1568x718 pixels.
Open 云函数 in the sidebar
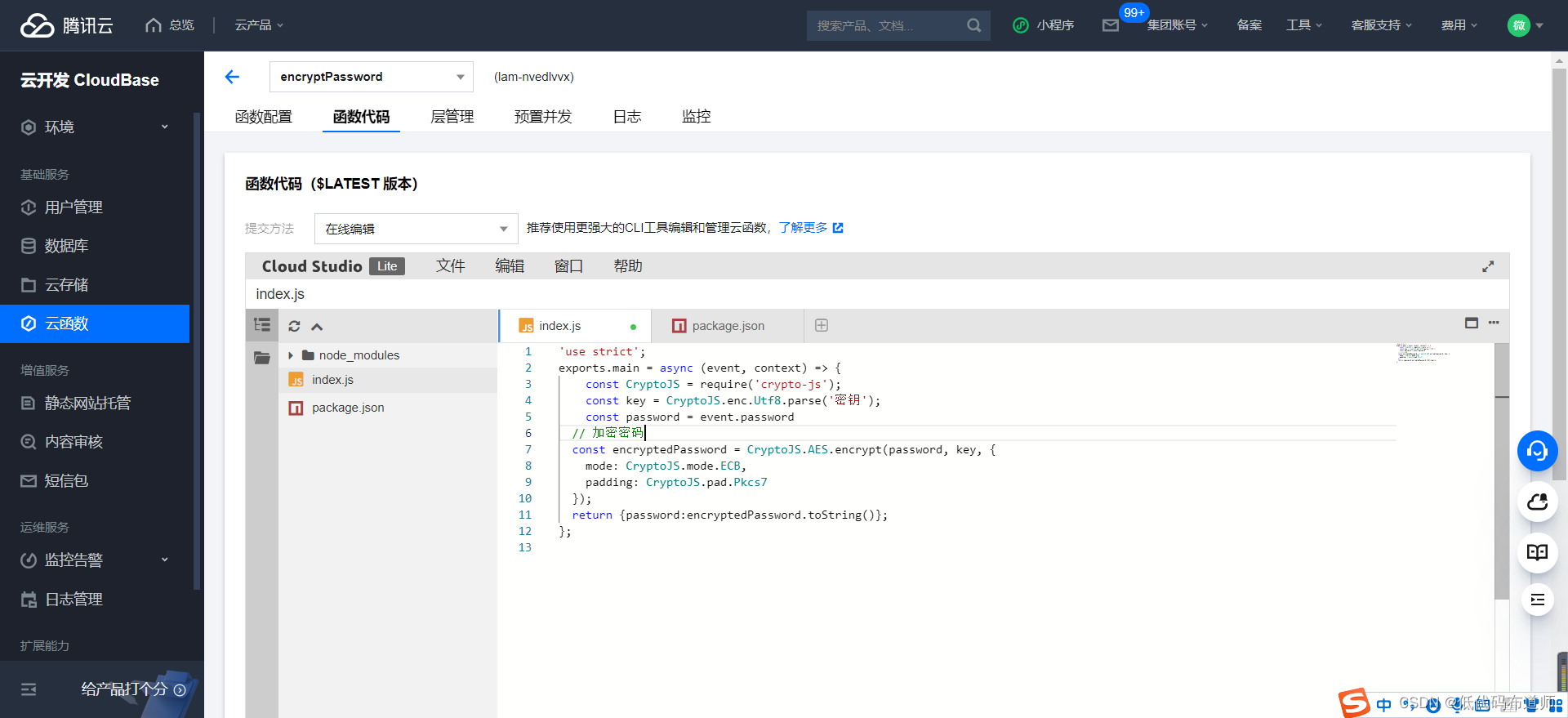[x=95, y=323]
